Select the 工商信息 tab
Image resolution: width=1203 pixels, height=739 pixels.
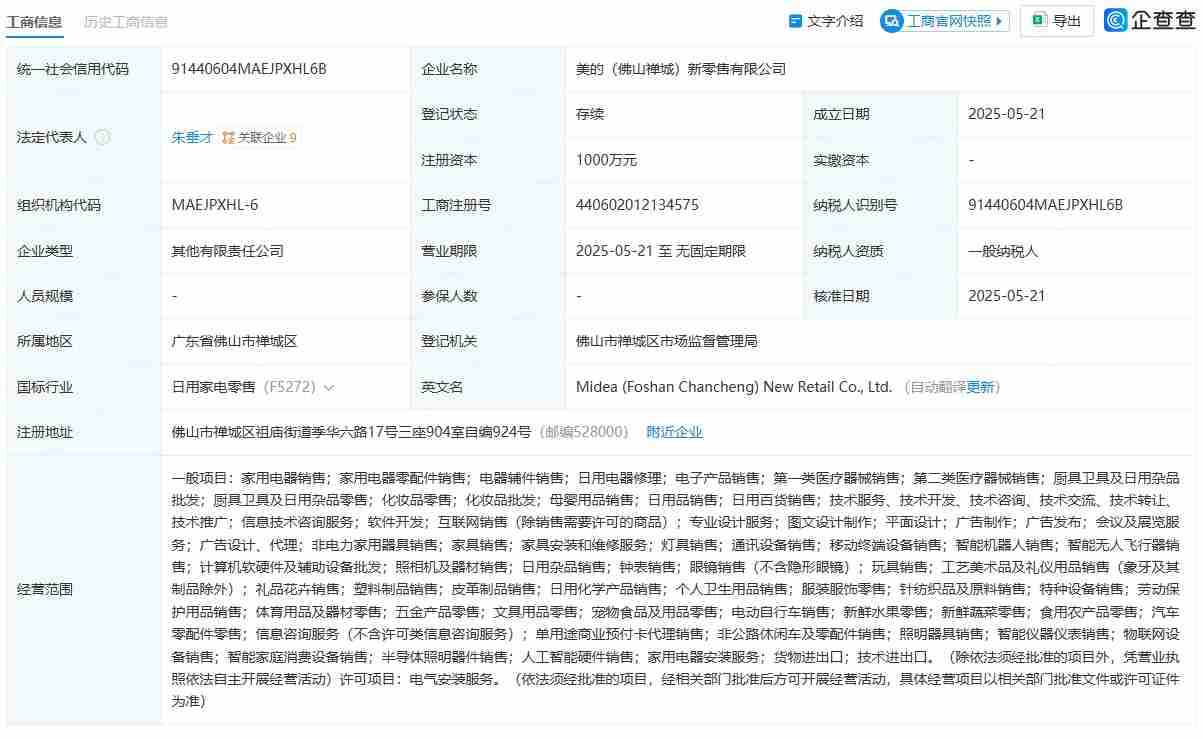(x=35, y=20)
